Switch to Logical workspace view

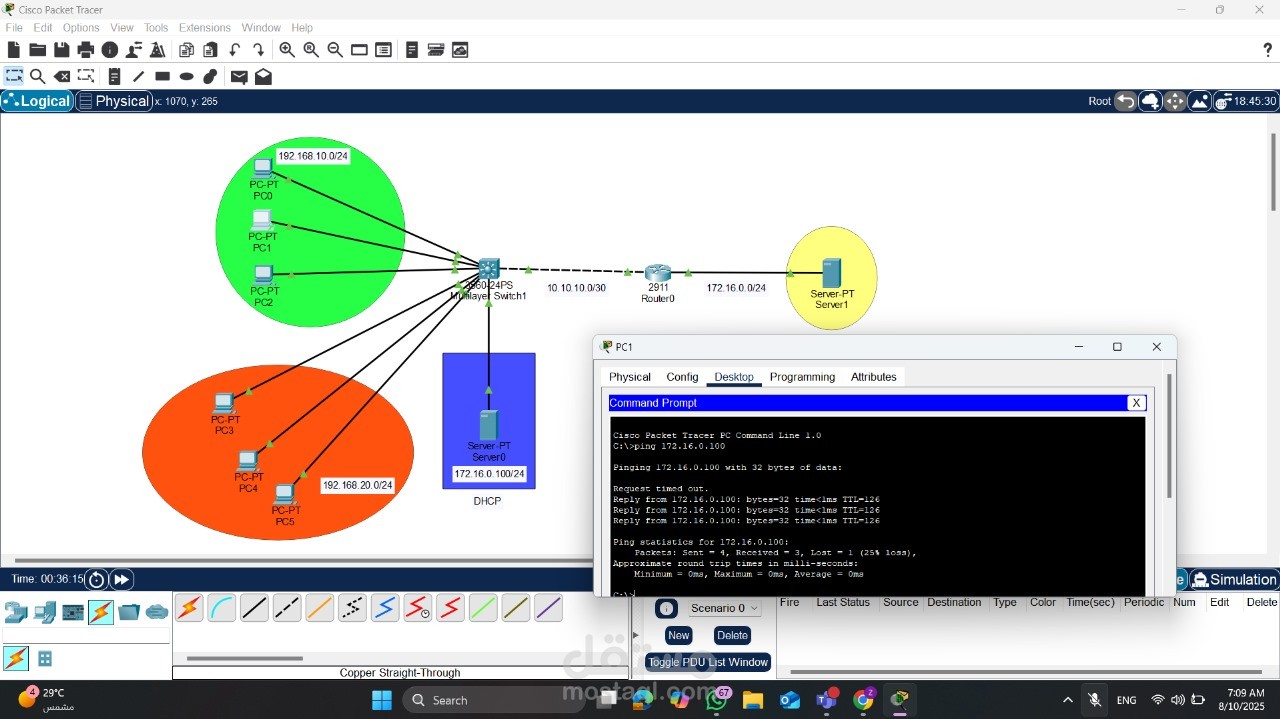tap(38, 101)
